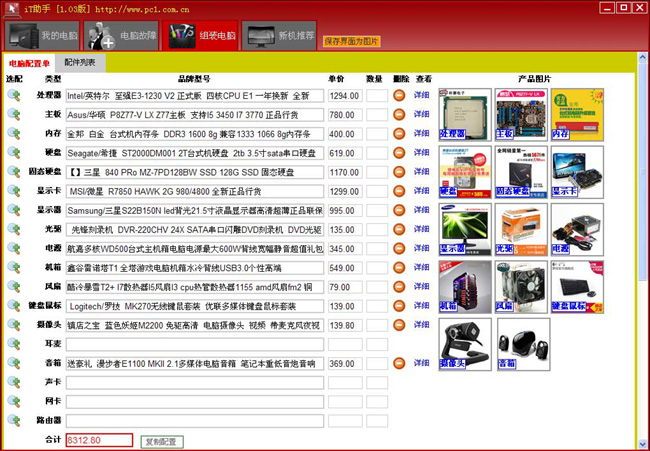Click the empty 路由器 brand model field

point(195,420)
